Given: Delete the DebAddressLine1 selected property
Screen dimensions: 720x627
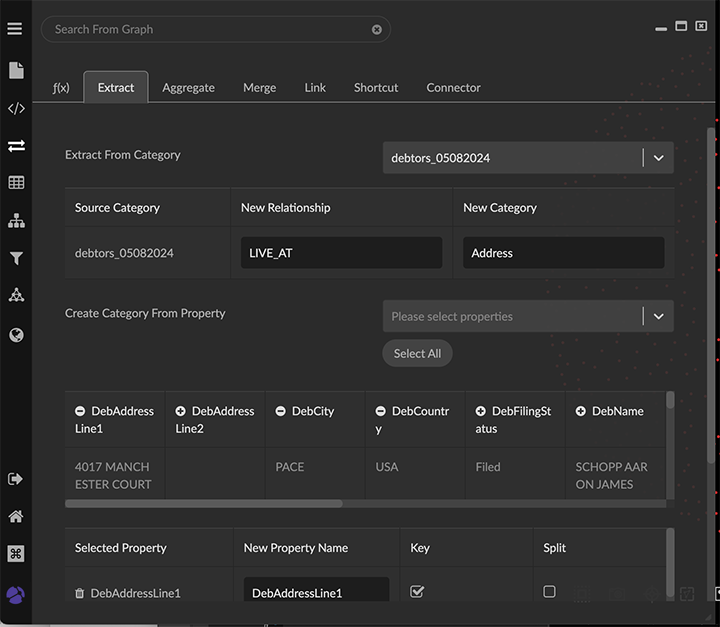Looking at the screenshot, I should [80, 593].
